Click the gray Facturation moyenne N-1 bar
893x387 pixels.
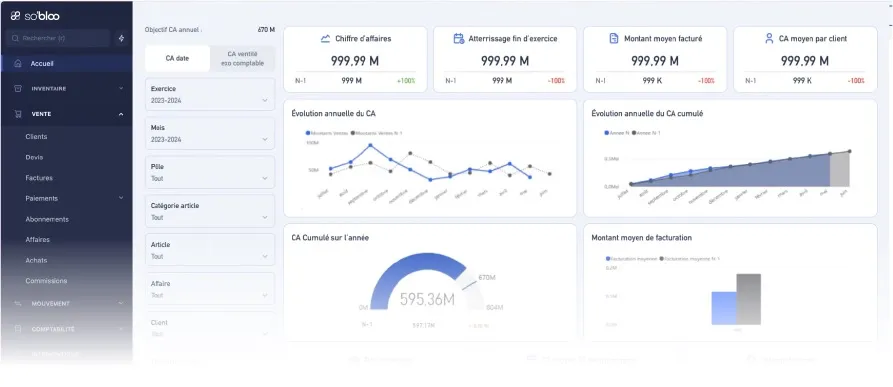coord(748,299)
